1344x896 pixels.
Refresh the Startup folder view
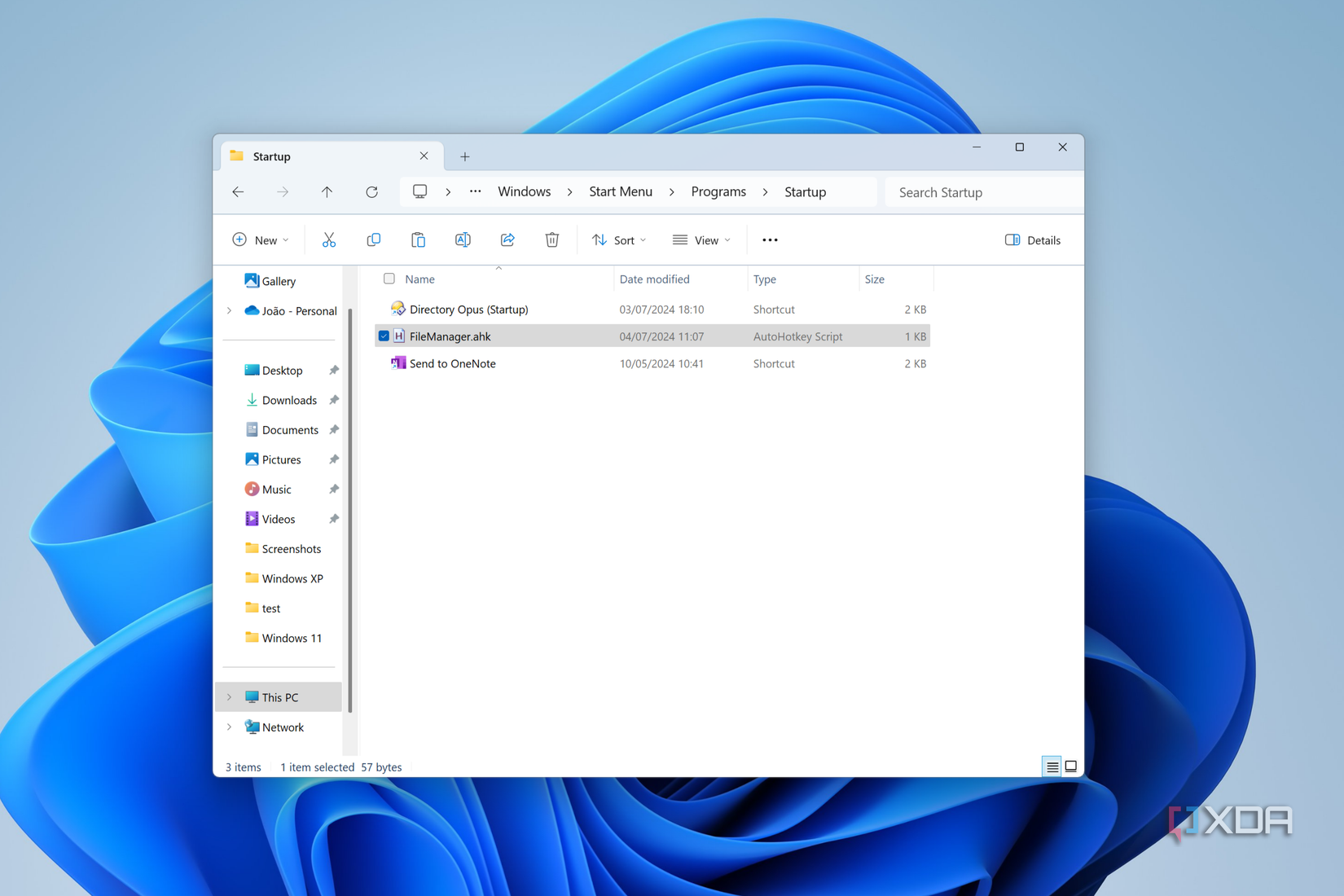tap(371, 192)
